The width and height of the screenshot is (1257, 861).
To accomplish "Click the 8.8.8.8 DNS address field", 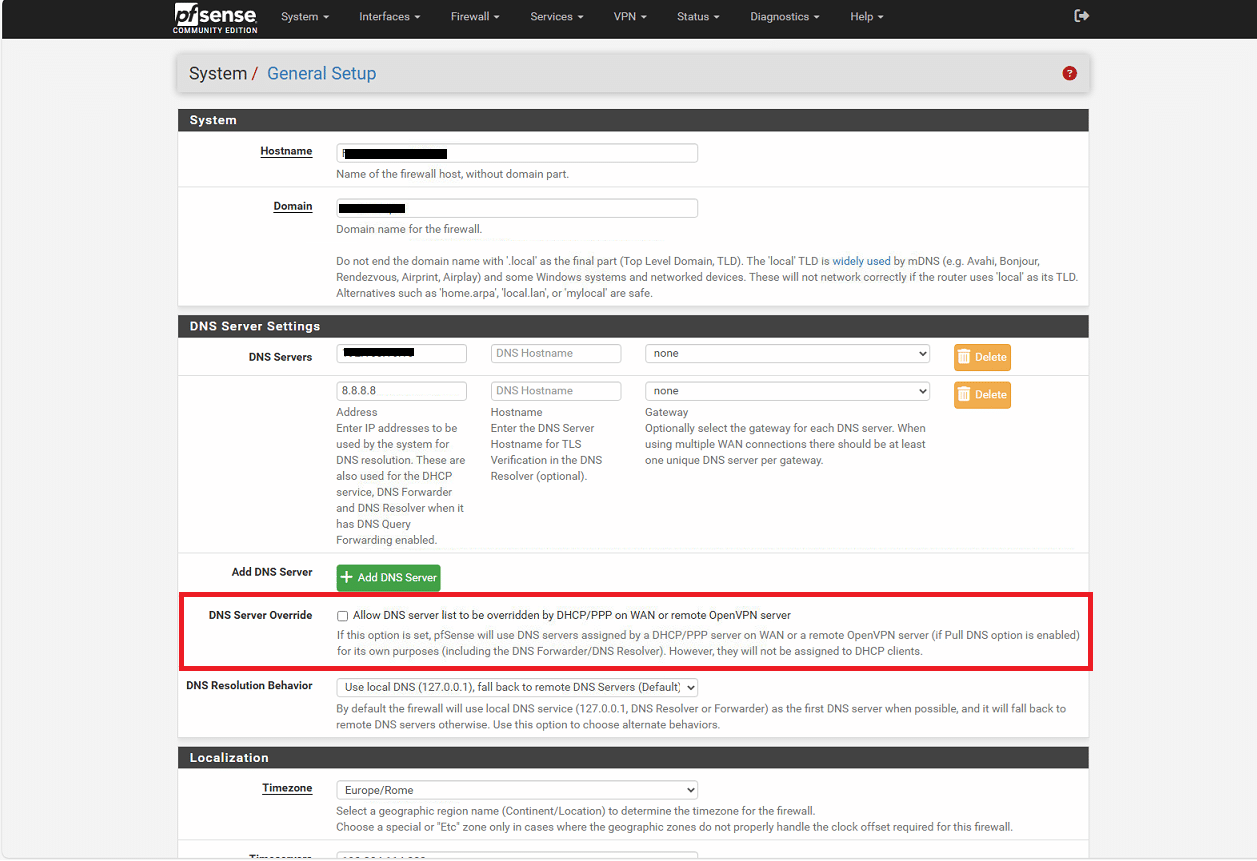I will tap(401, 391).
